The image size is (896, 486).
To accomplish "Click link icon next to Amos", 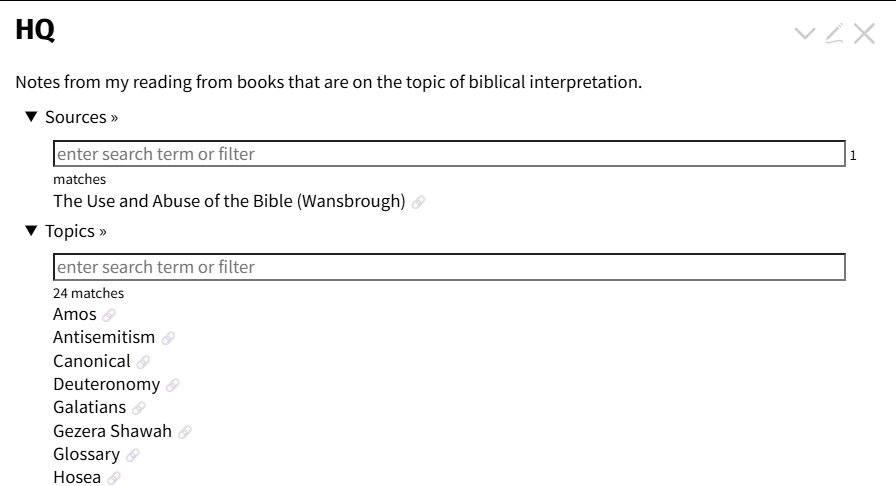I will click(109, 315).
